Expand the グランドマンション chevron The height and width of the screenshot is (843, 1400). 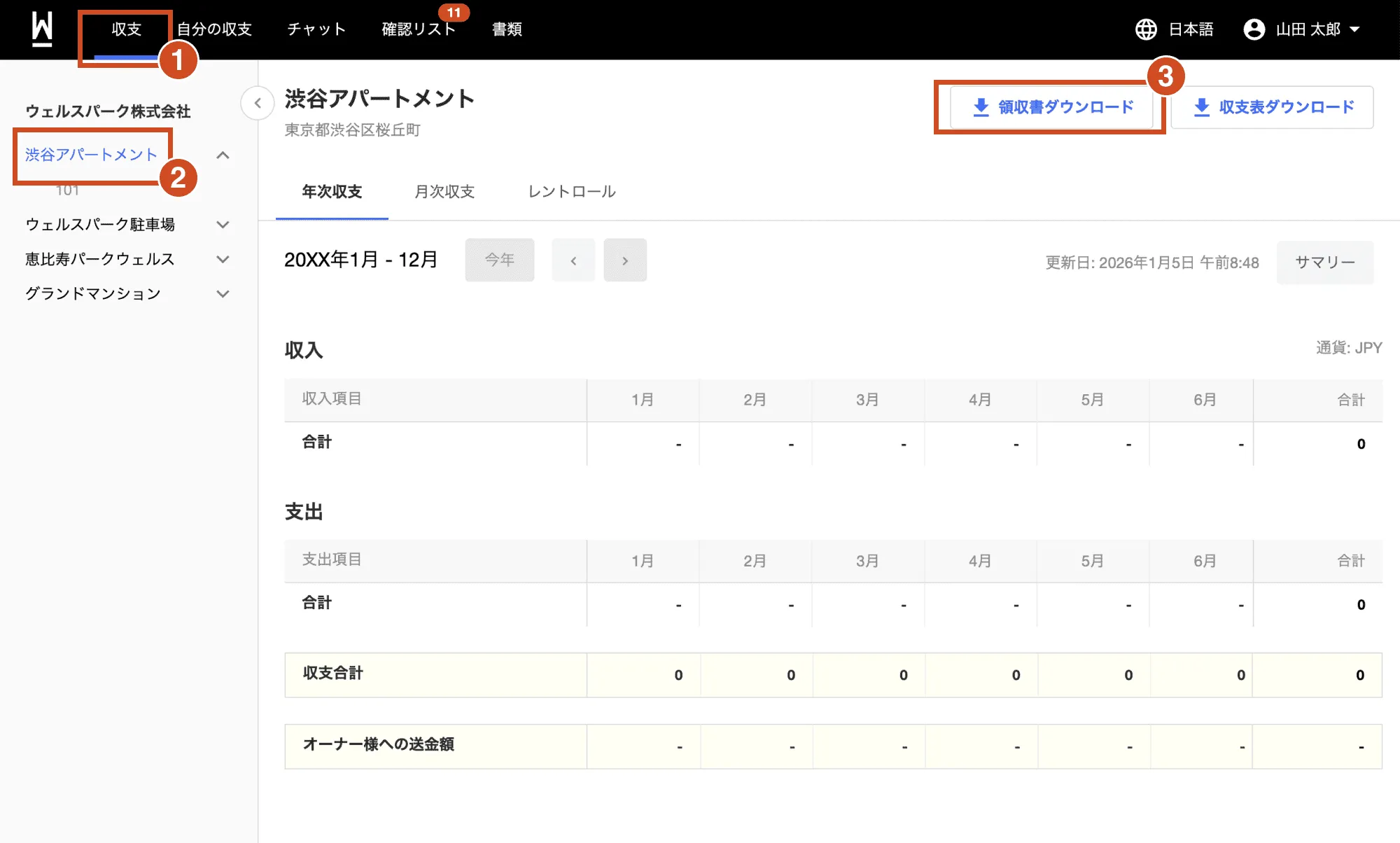[x=223, y=294]
